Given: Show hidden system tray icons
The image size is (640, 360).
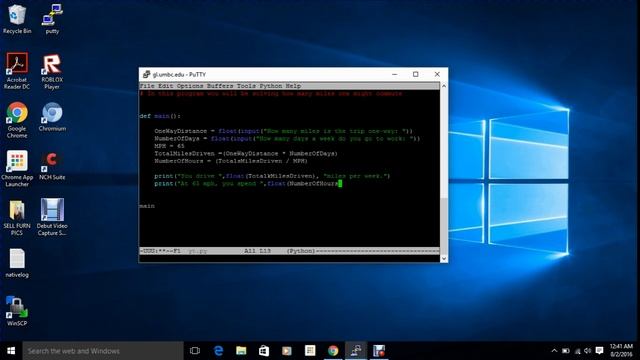Looking at the screenshot, I should tap(554, 351).
